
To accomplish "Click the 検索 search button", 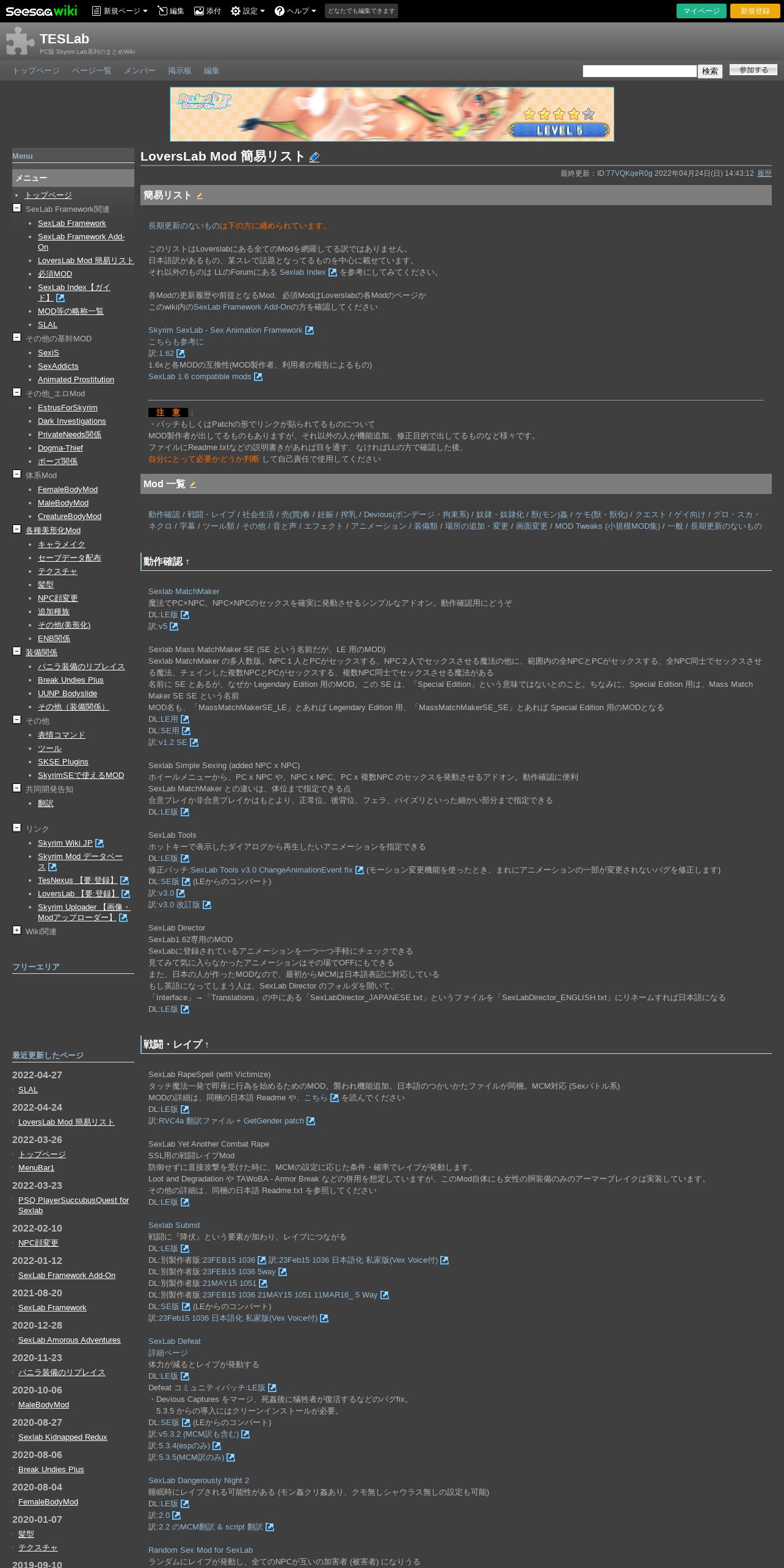I will pyautogui.click(x=710, y=71).
